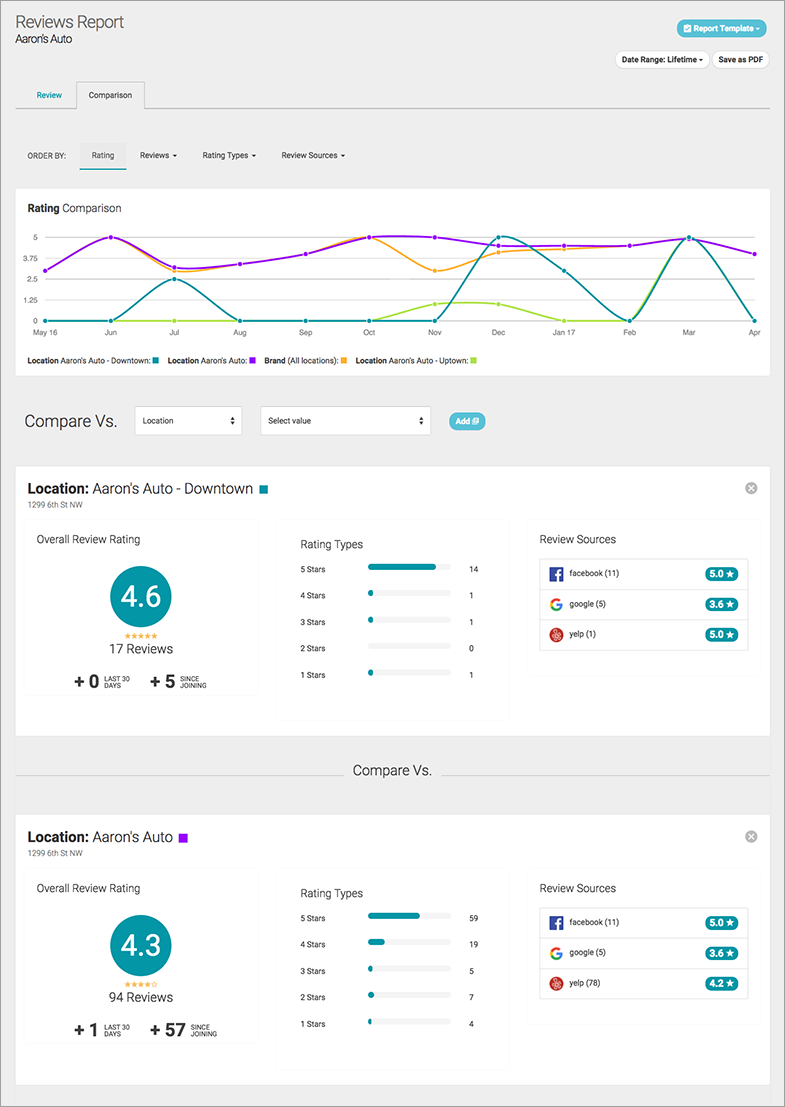
Task: Click the Nov point on orange Brand line
Action: (x=435, y=271)
